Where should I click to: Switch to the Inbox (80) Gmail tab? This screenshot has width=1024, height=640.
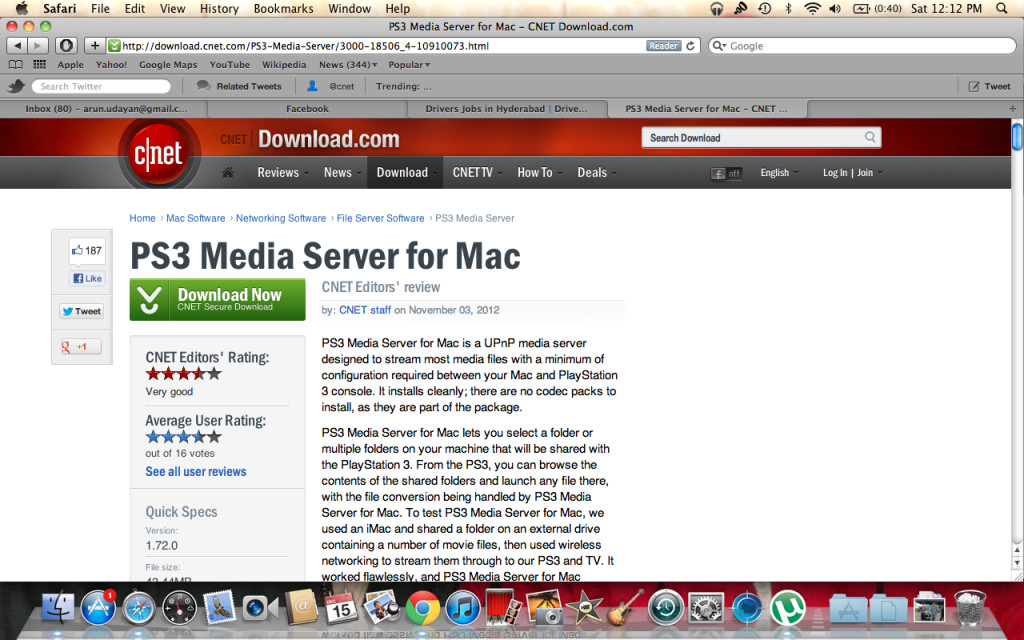click(106, 108)
